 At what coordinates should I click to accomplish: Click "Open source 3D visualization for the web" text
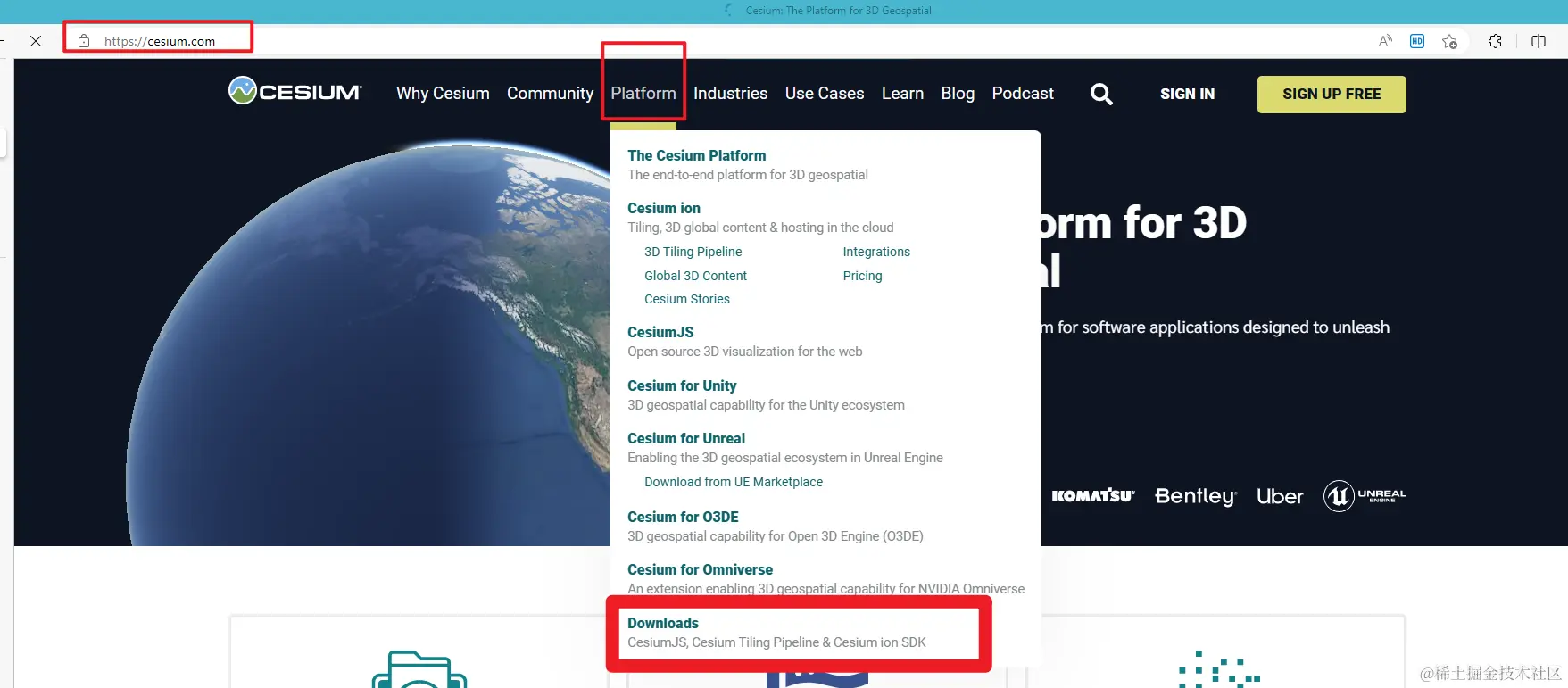coord(744,352)
